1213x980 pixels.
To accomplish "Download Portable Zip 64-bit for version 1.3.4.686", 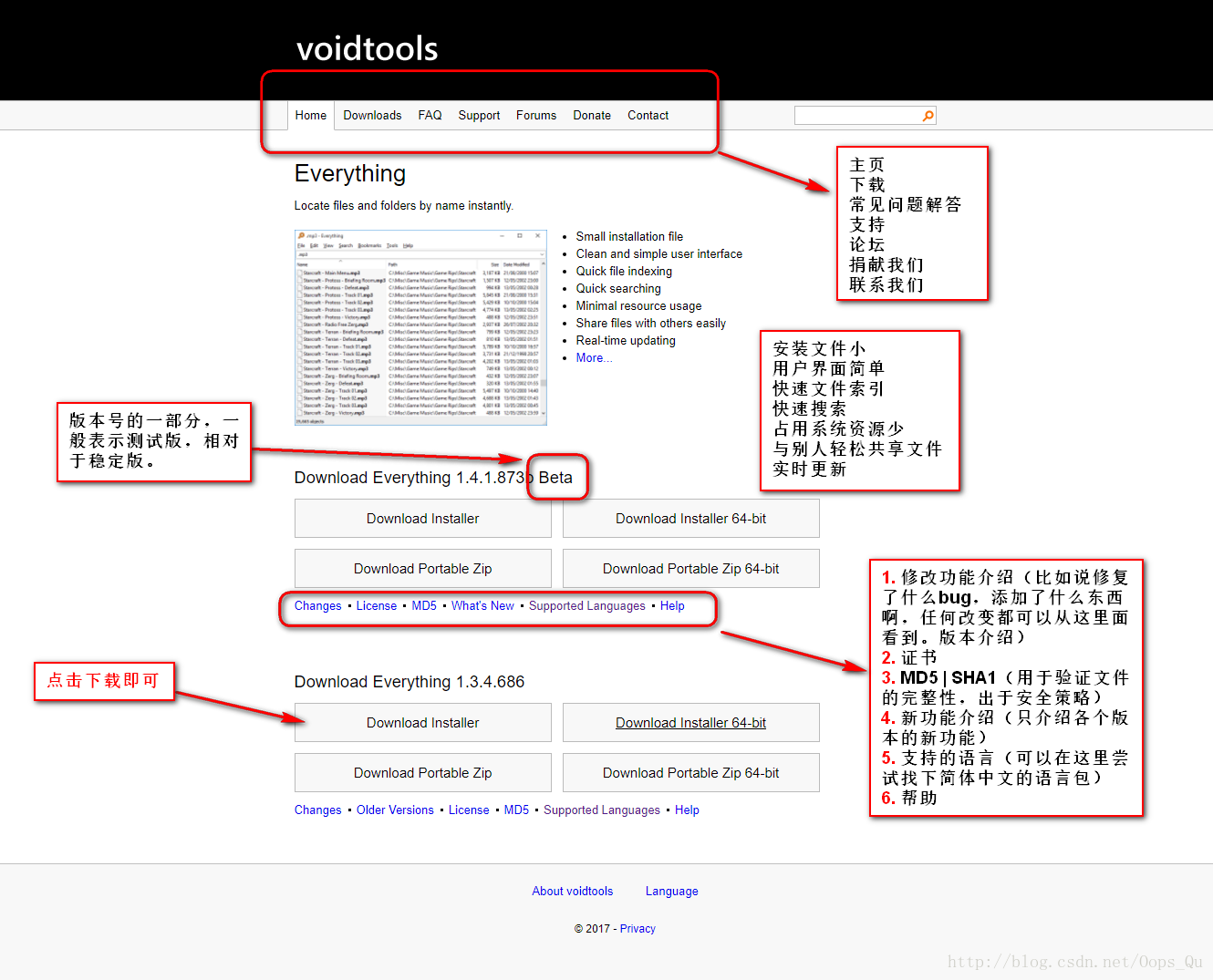I will (690, 773).
